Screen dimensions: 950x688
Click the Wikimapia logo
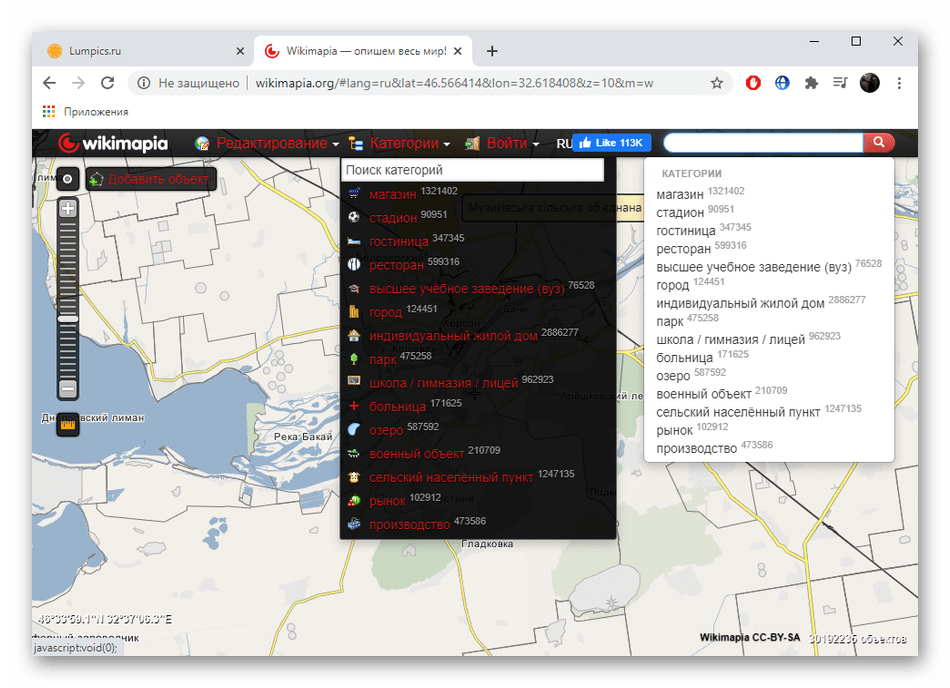coord(113,144)
